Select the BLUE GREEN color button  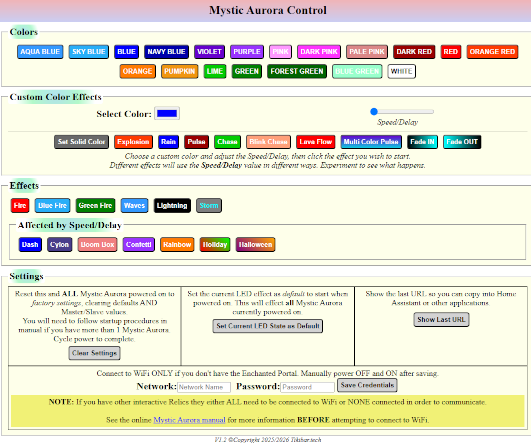[357, 71]
